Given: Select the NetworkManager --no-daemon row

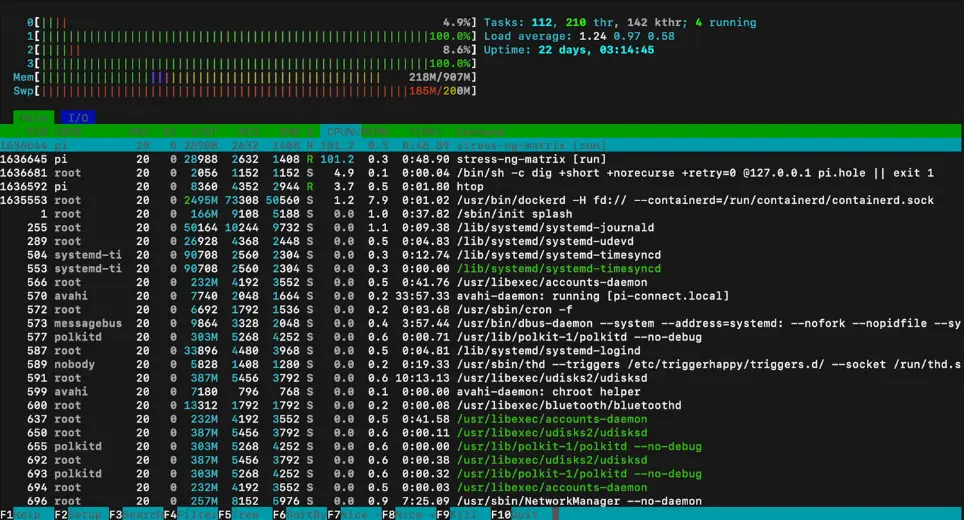Looking at the screenshot, I should pos(481,500).
